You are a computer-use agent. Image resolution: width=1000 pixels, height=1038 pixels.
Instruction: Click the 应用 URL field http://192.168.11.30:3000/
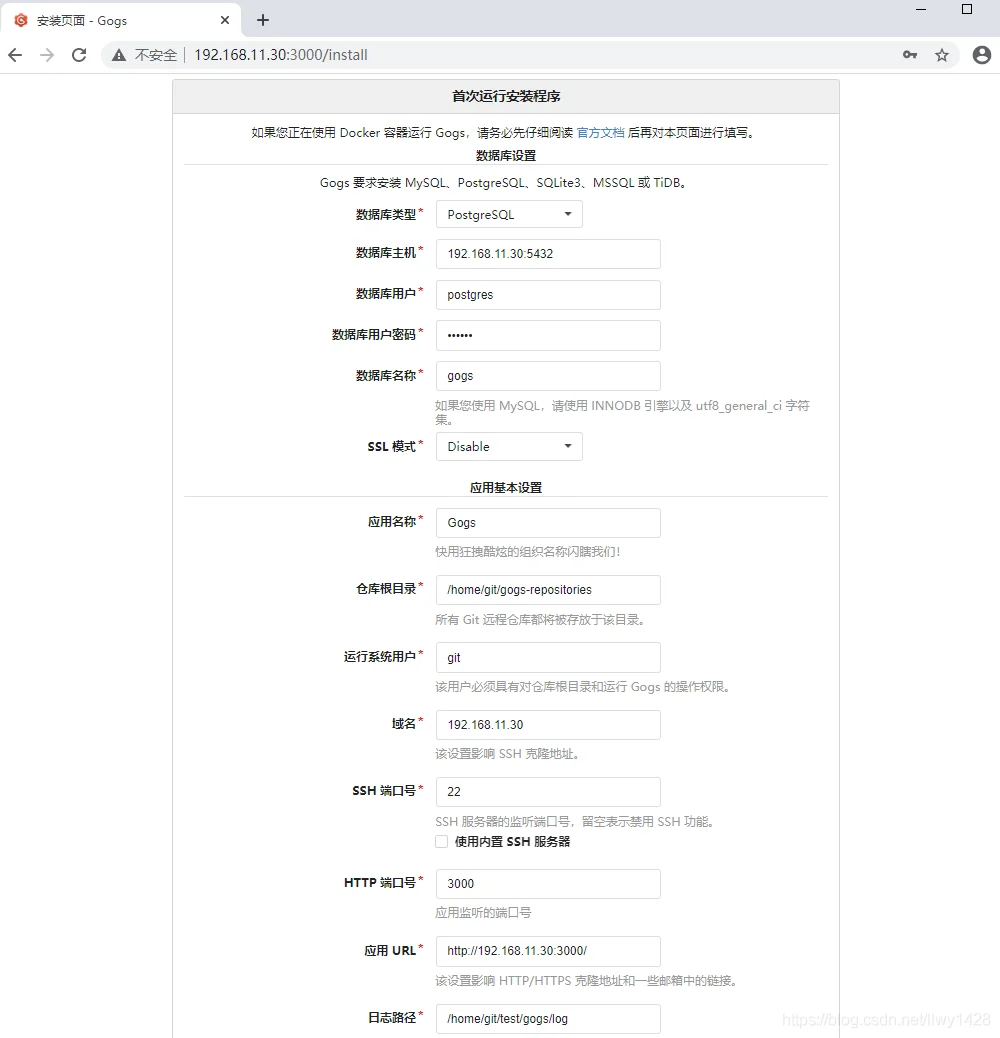click(548, 951)
